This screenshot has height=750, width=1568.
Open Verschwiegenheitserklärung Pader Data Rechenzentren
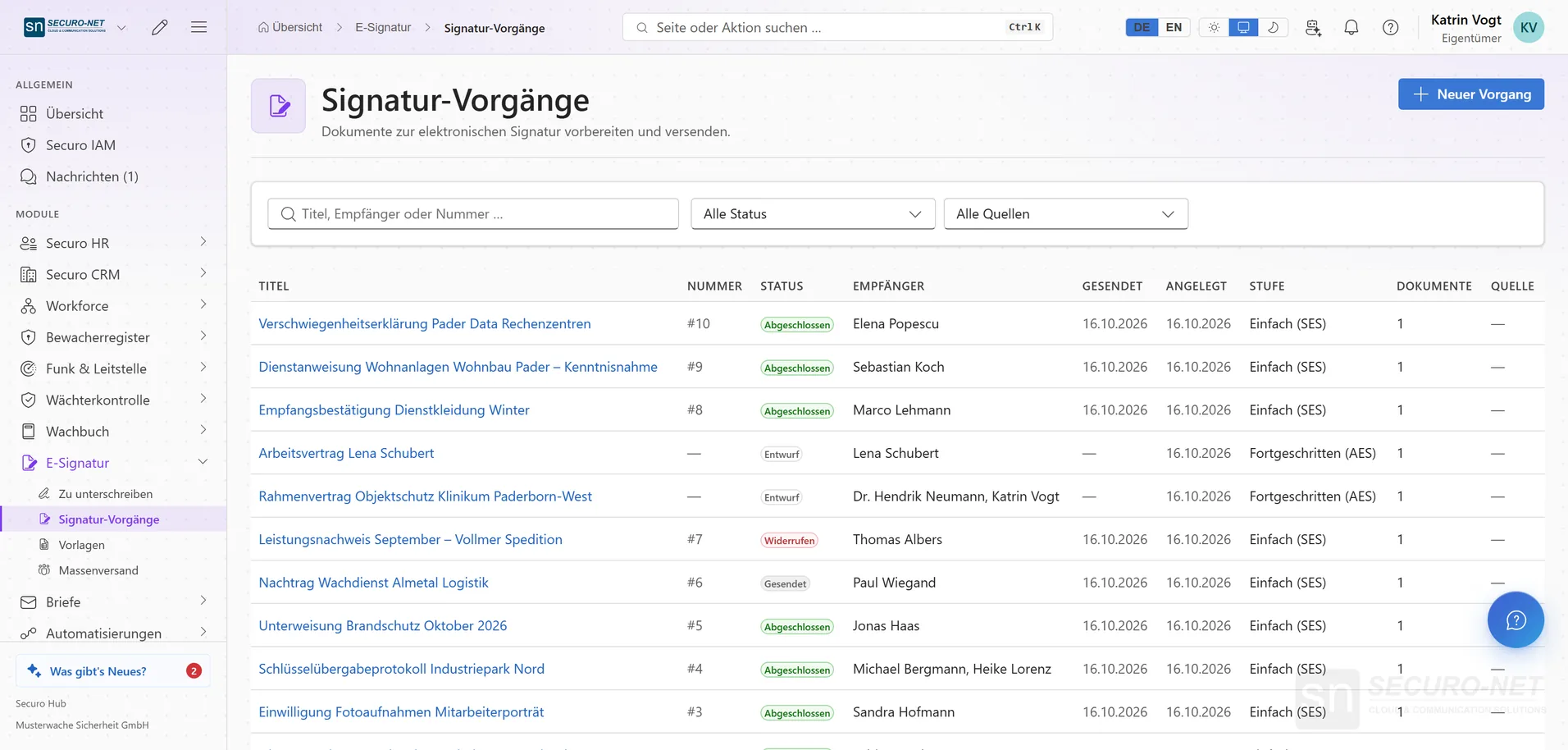coord(425,324)
